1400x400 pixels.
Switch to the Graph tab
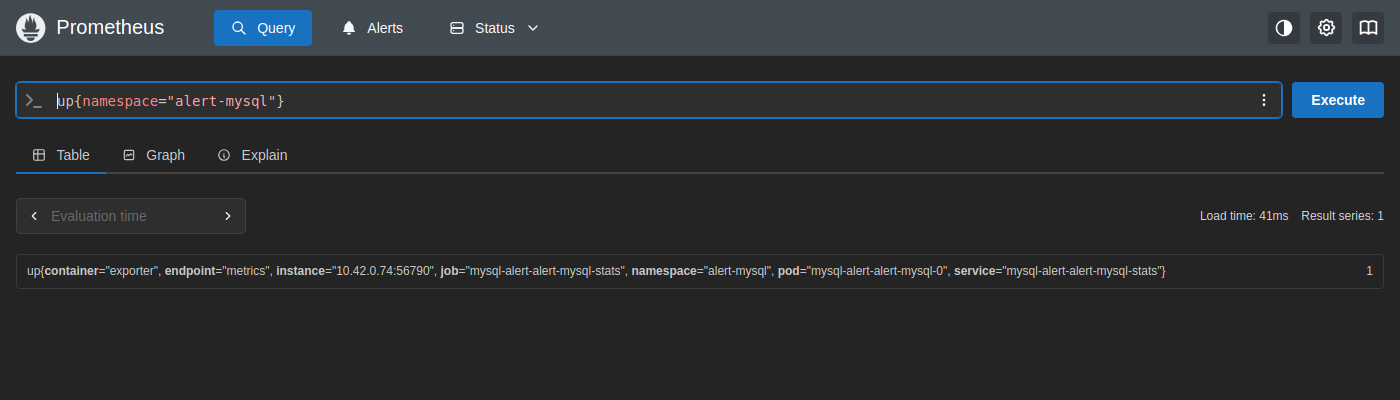[154, 155]
